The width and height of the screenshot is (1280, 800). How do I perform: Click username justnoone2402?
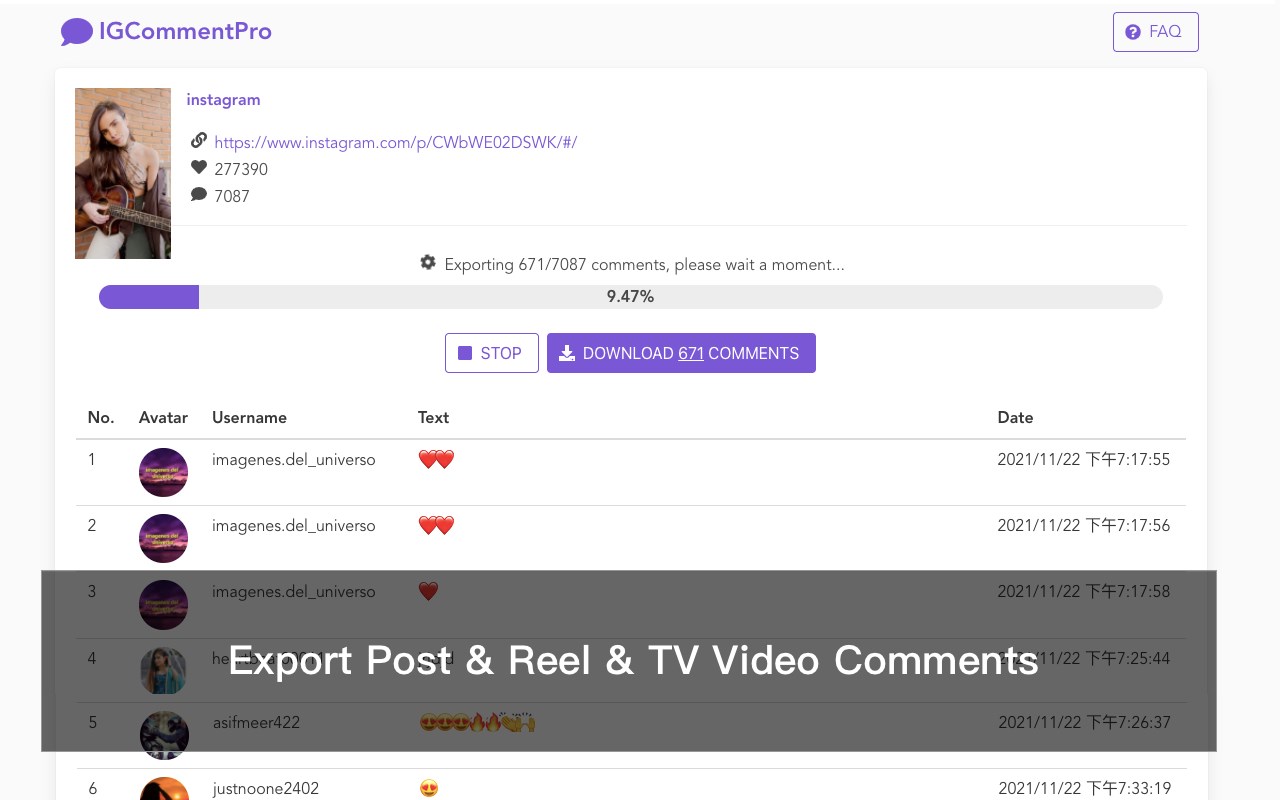click(265, 789)
